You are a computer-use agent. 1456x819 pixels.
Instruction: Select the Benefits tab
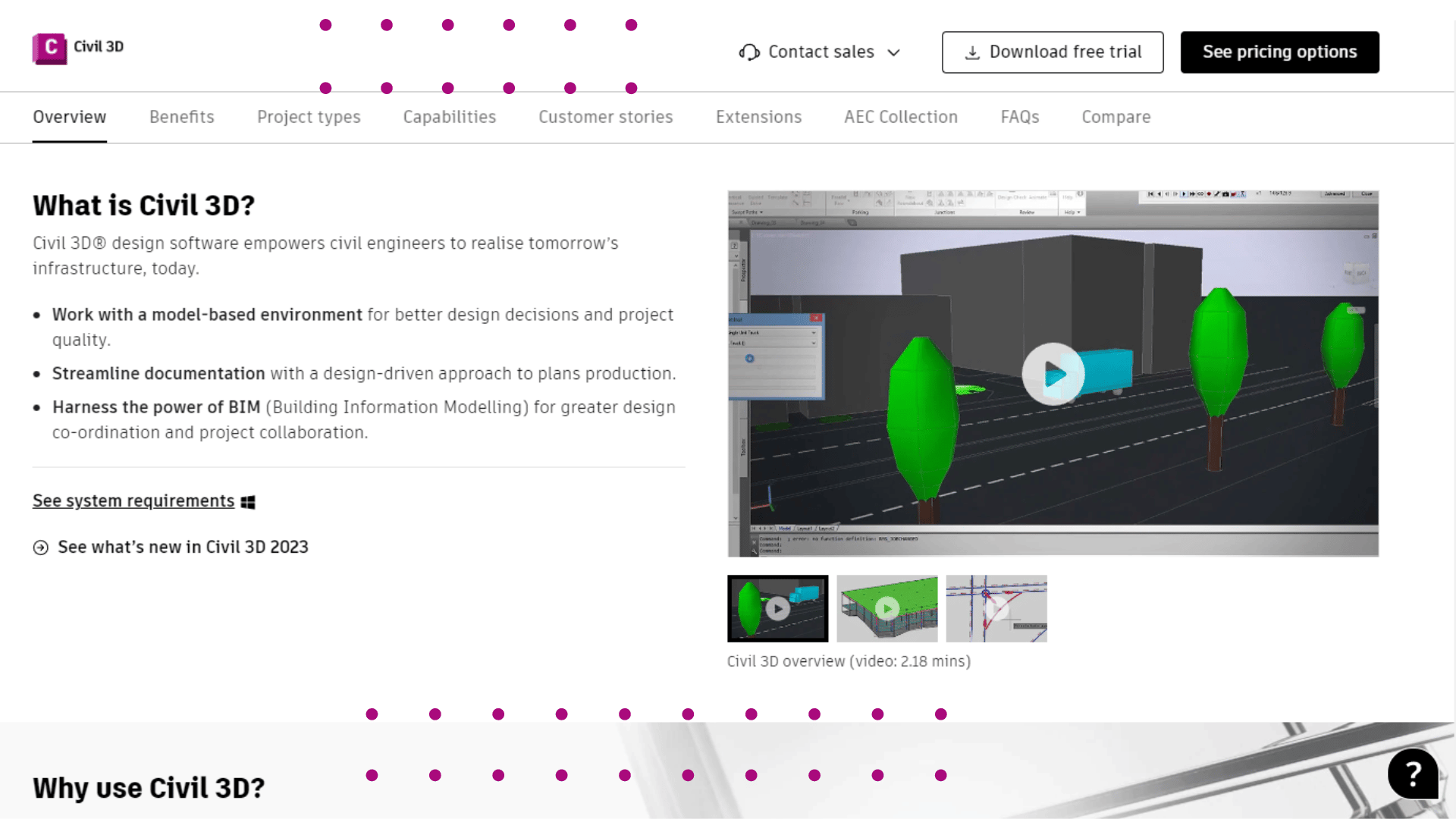coord(181,117)
